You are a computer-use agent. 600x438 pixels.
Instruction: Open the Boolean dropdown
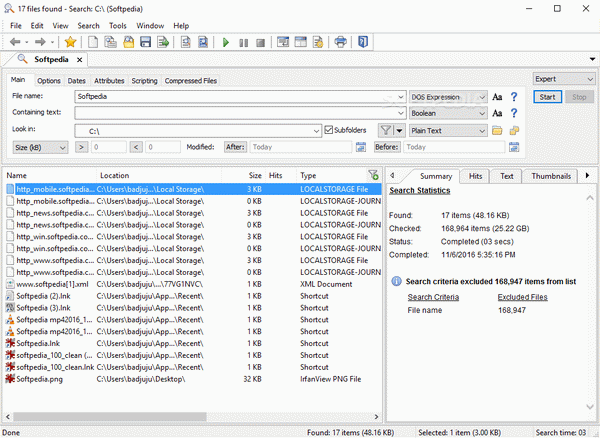coord(448,113)
